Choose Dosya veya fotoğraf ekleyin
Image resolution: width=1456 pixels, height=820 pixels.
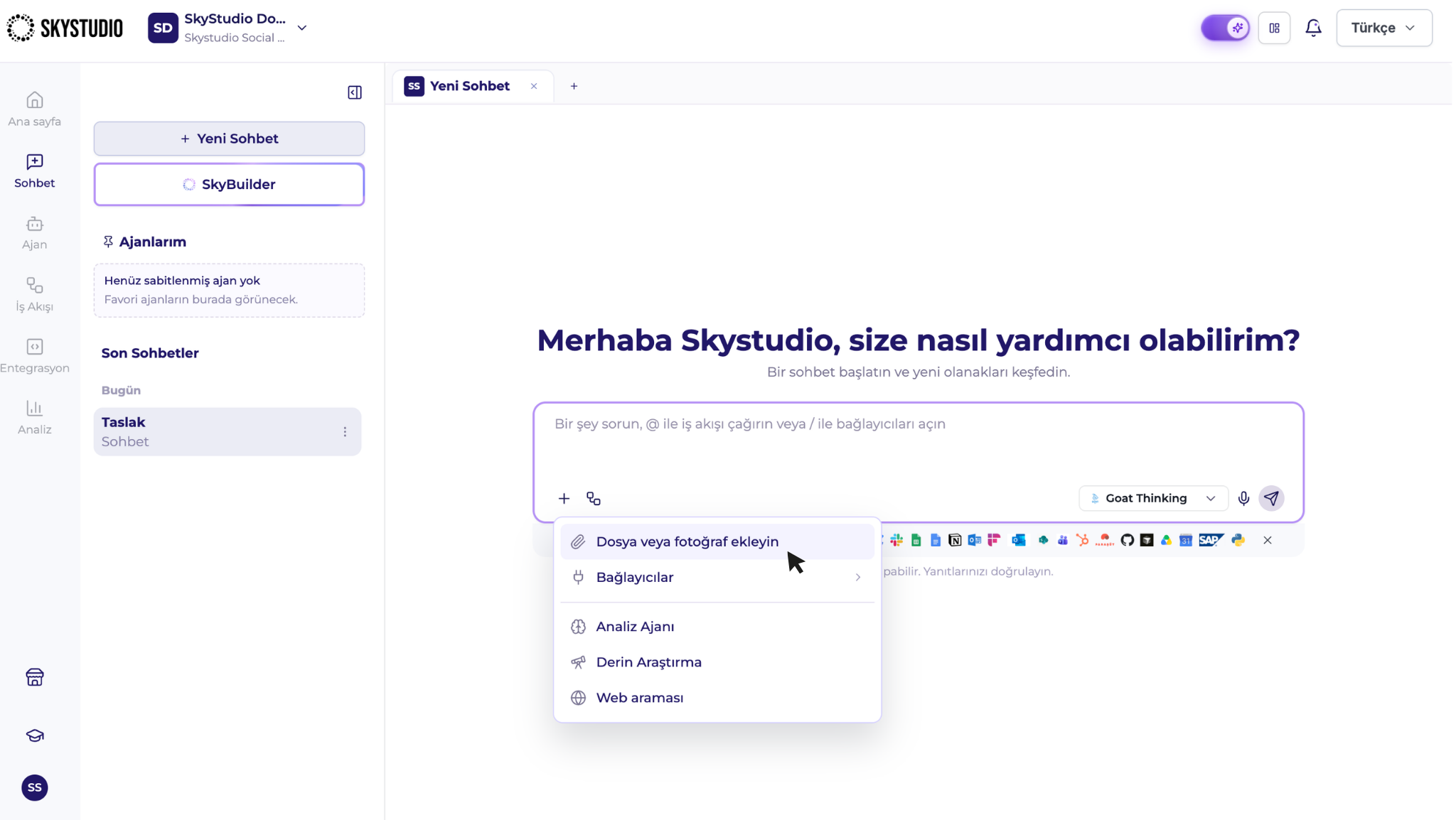pyautogui.click(x=717, y=541)
